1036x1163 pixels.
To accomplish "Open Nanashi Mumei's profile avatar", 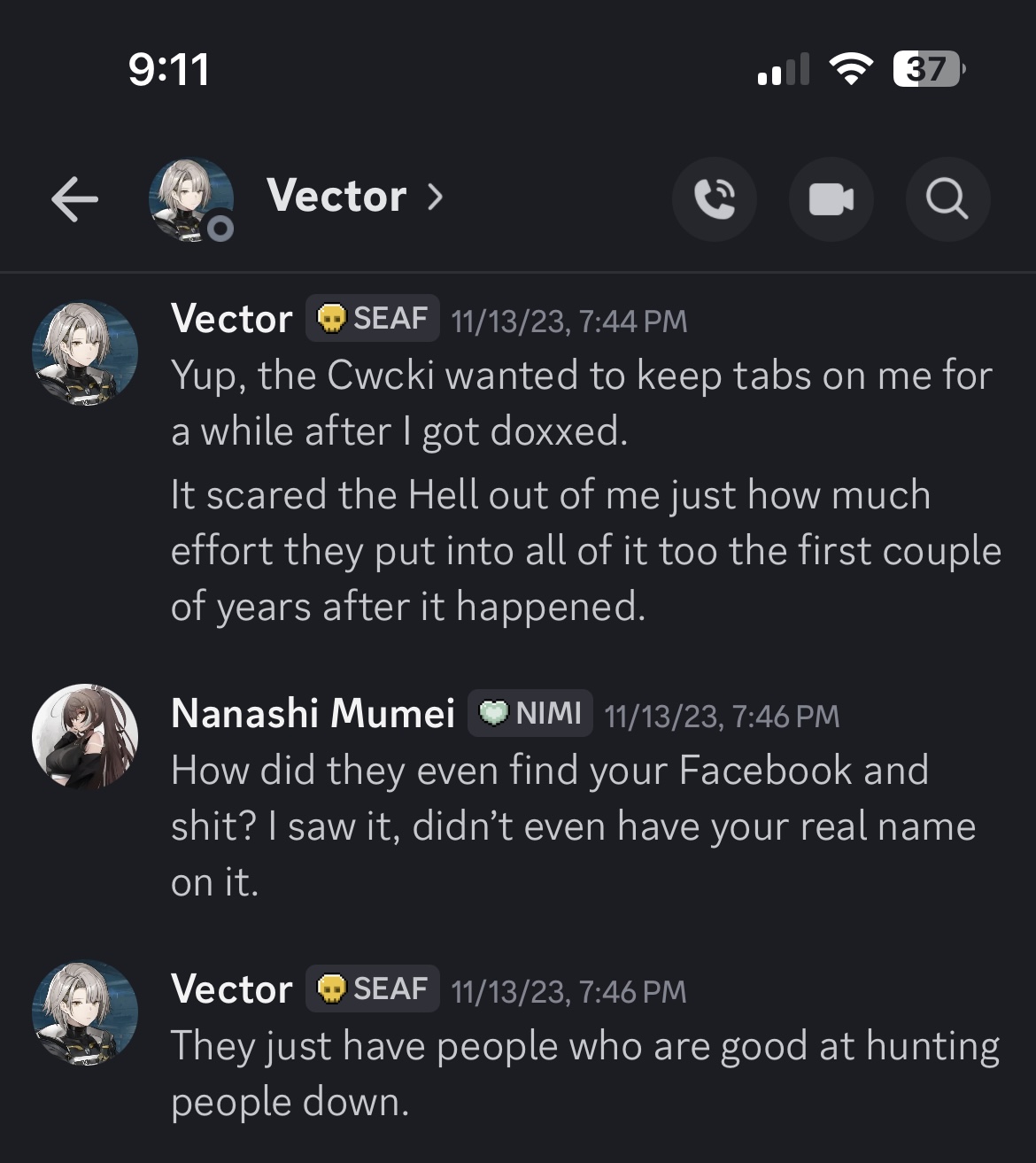I will [x=85, y=736].
